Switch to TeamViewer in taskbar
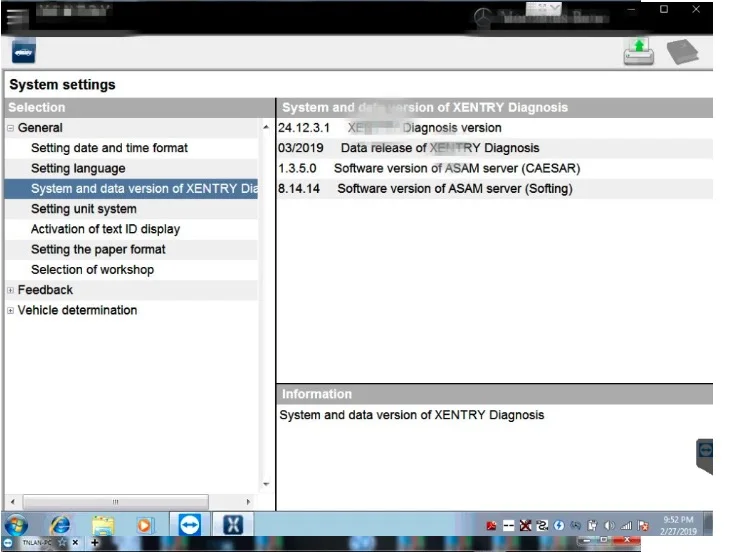The width and height of the screenshot is (736, 552). (190, 524)
